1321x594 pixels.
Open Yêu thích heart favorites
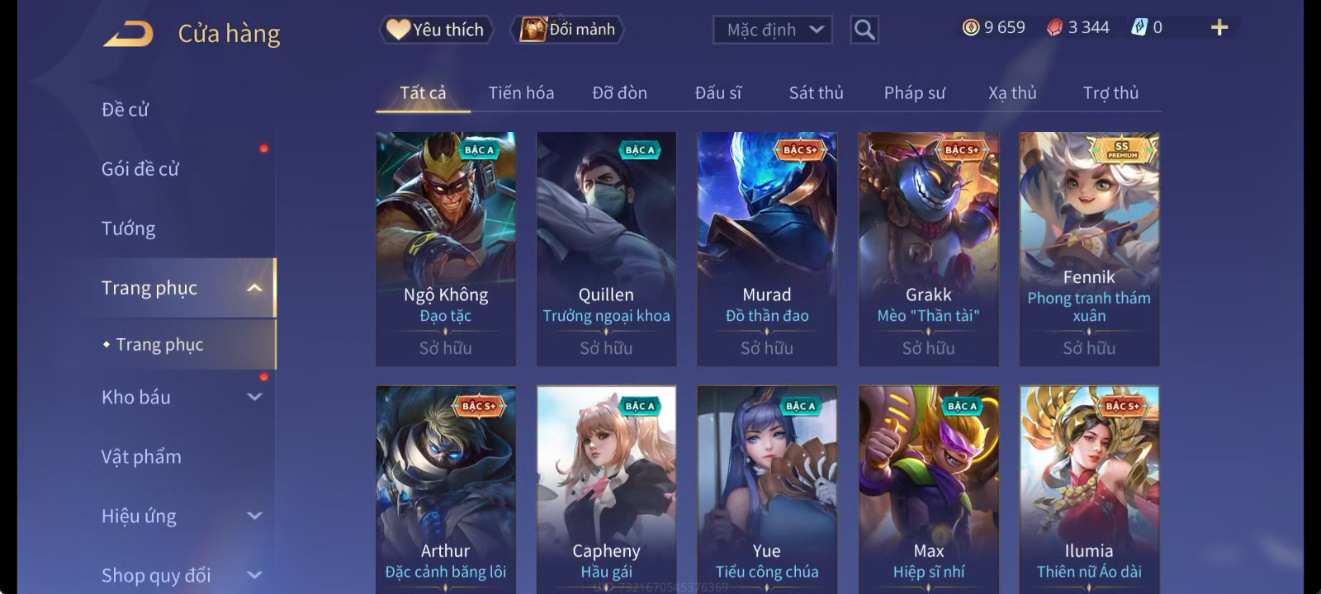[435, 30]
